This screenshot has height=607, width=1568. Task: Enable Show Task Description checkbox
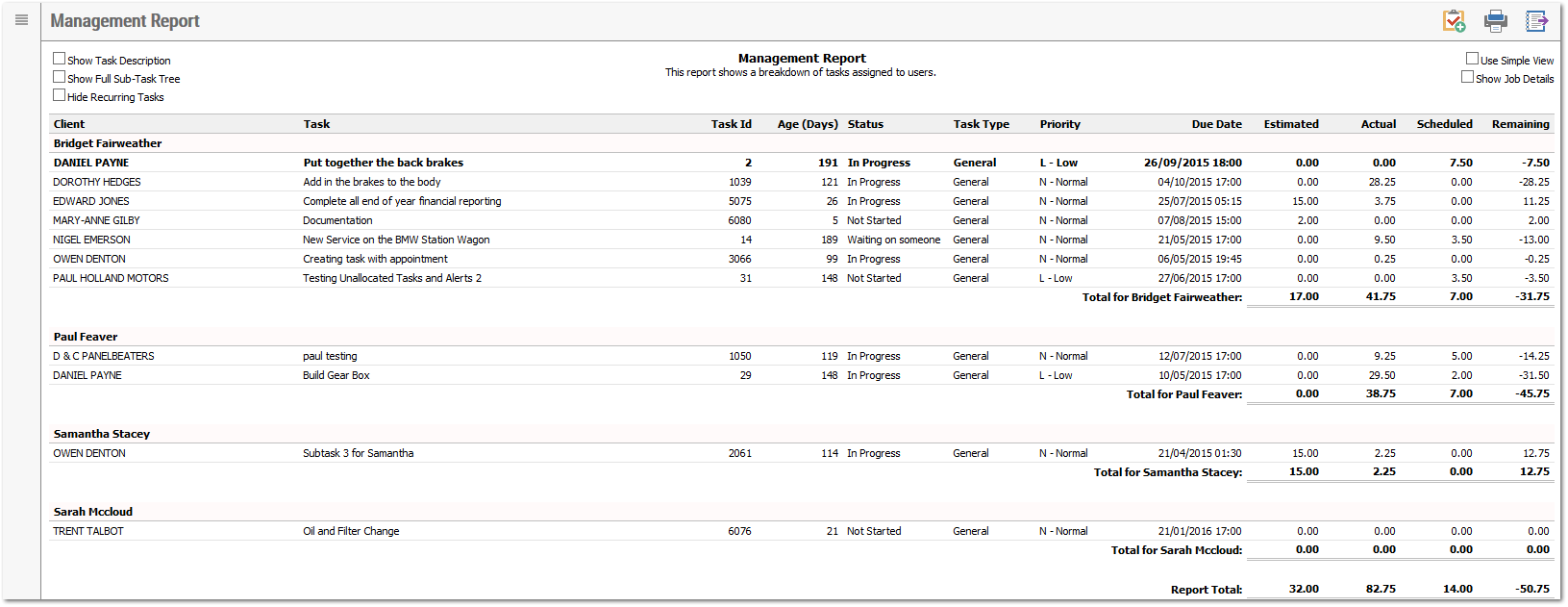[x=59, y=59]
